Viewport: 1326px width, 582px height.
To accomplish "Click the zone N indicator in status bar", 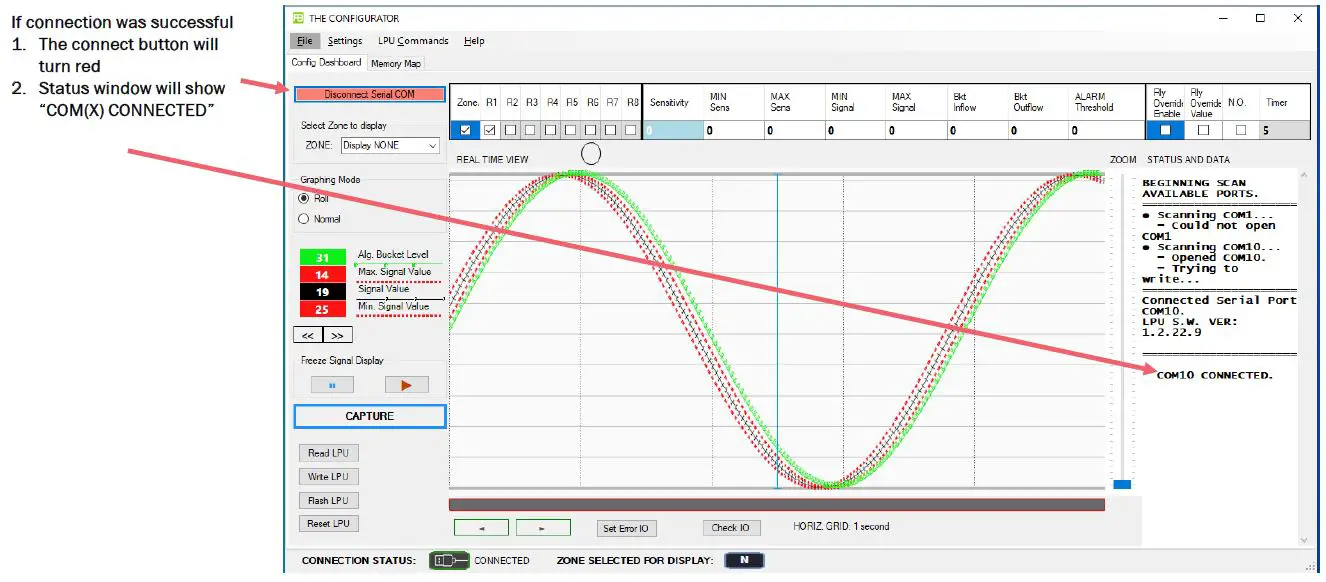I will (743, 560).
